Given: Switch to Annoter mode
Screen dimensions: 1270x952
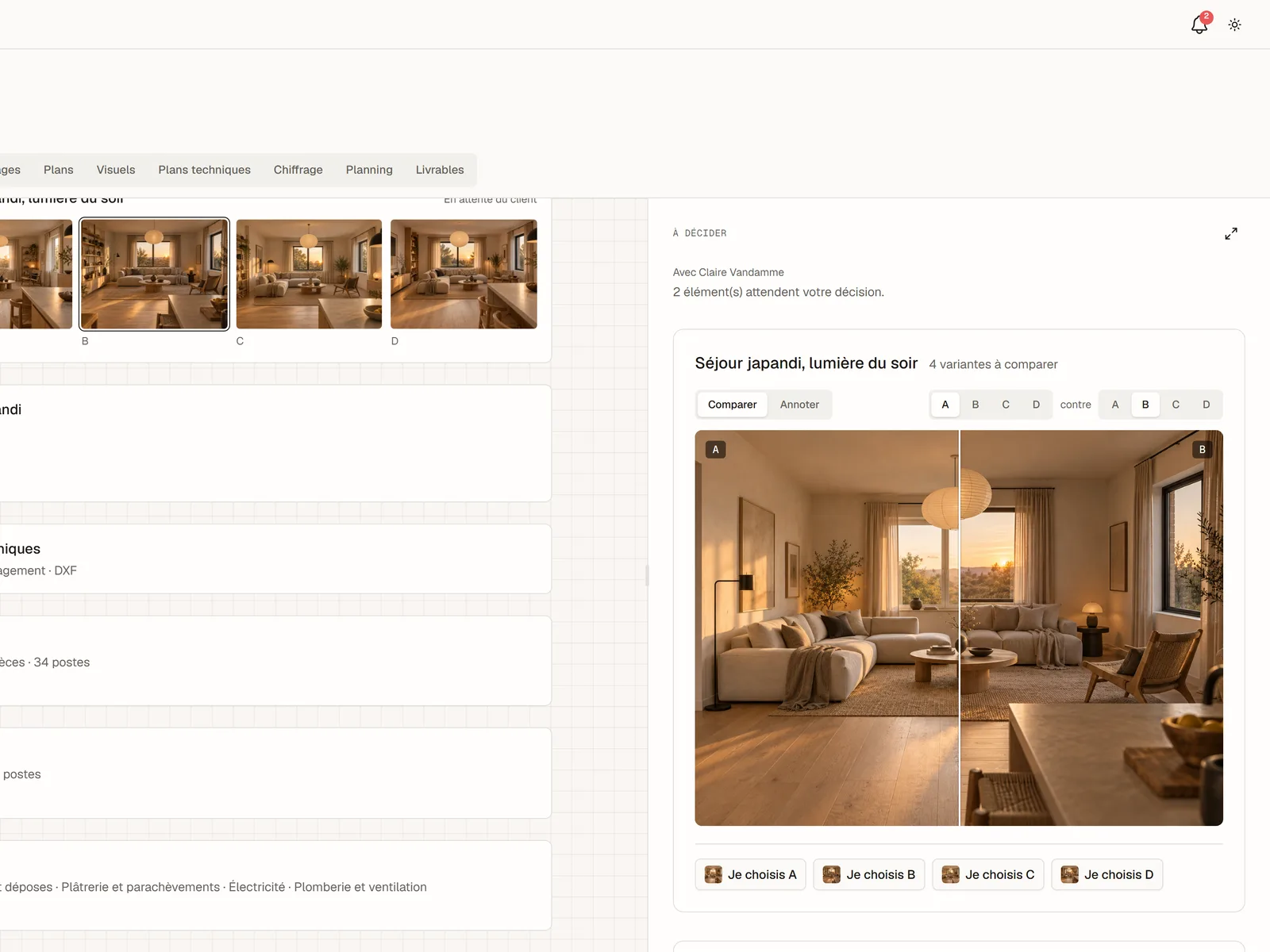Looking at the screenshot, I should tap(799, 405).
